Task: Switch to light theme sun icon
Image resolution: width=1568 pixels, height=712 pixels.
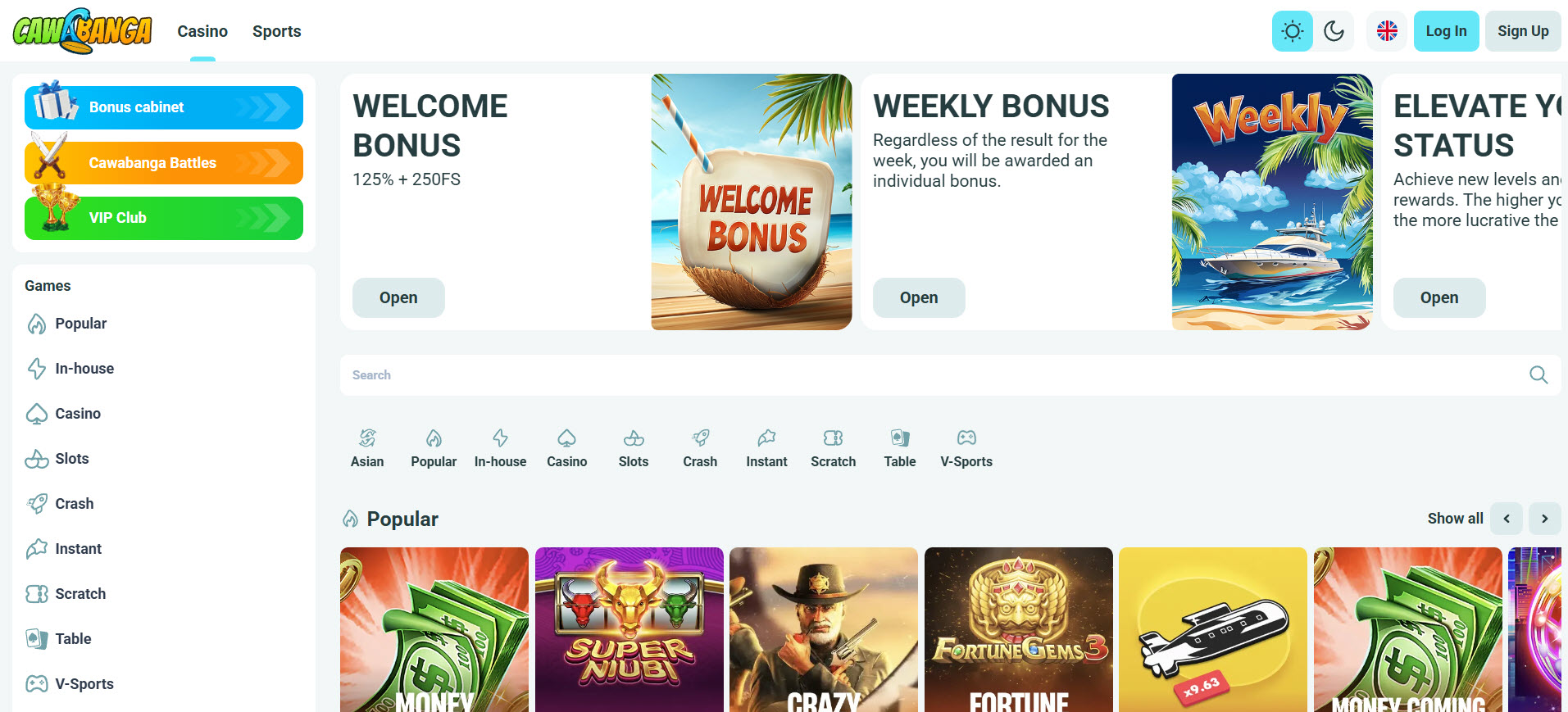Action: tap(1292, 31)
